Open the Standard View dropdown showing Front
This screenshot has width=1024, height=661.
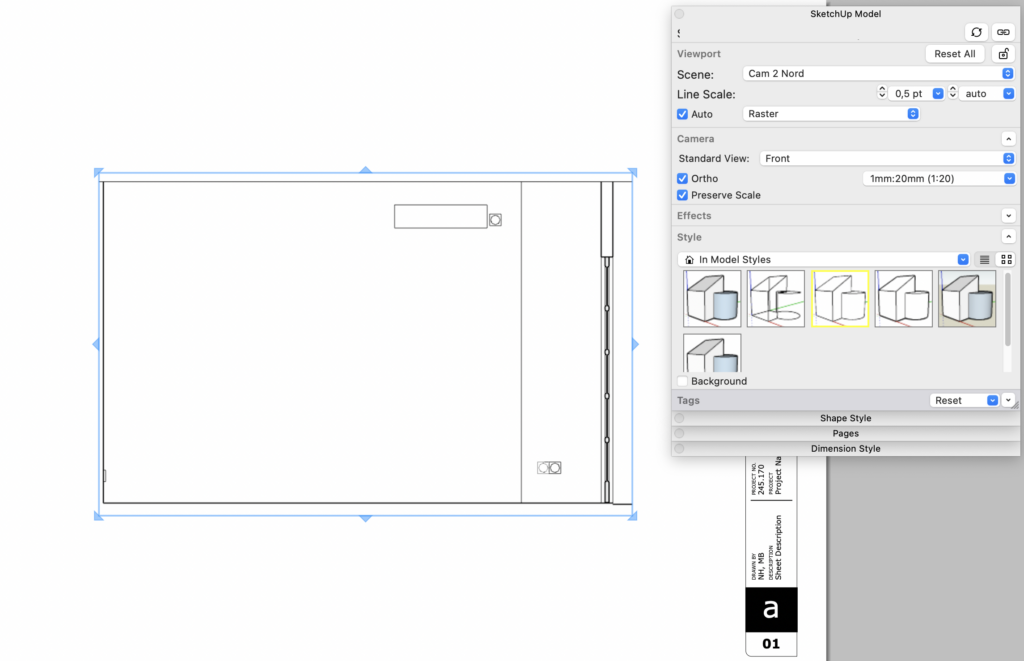[x=887, y=158]
